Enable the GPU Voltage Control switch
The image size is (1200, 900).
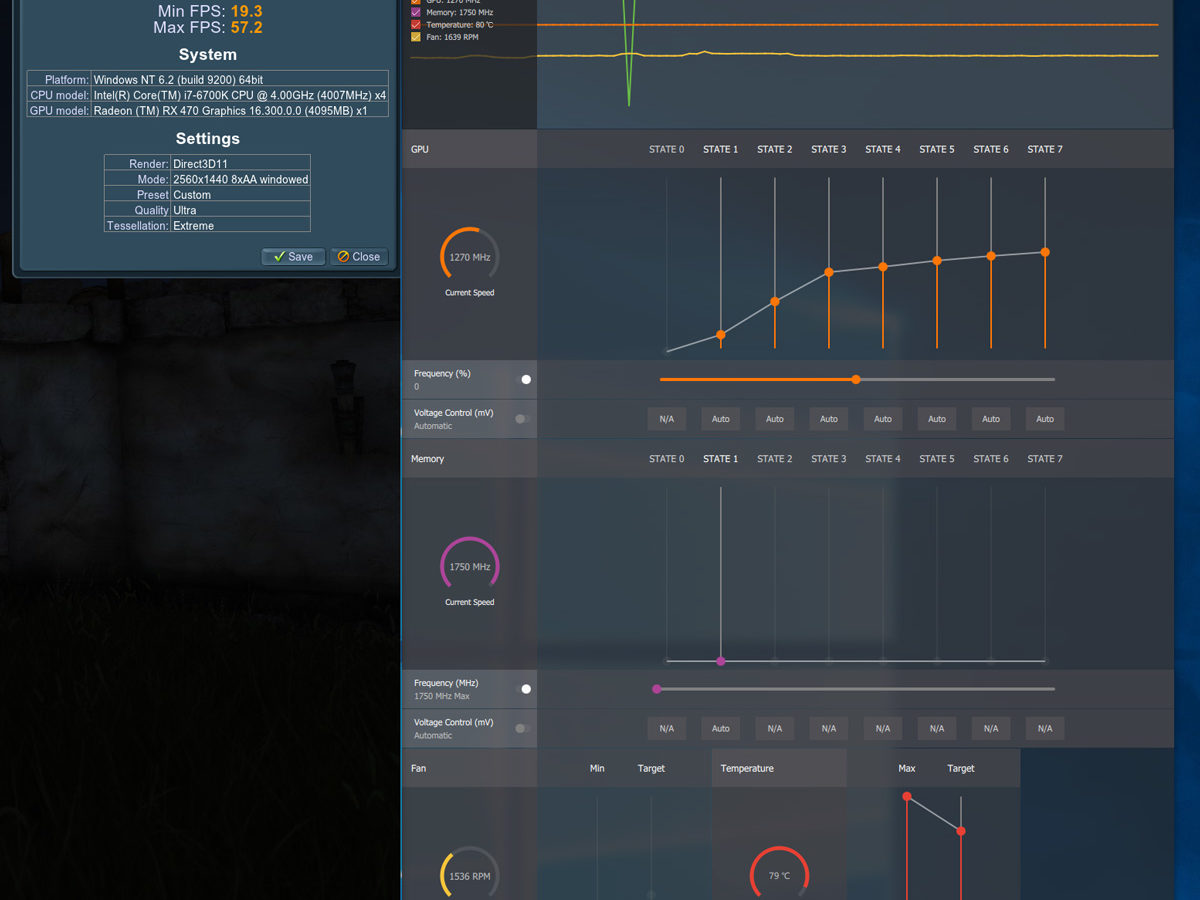tap(522, 419)
